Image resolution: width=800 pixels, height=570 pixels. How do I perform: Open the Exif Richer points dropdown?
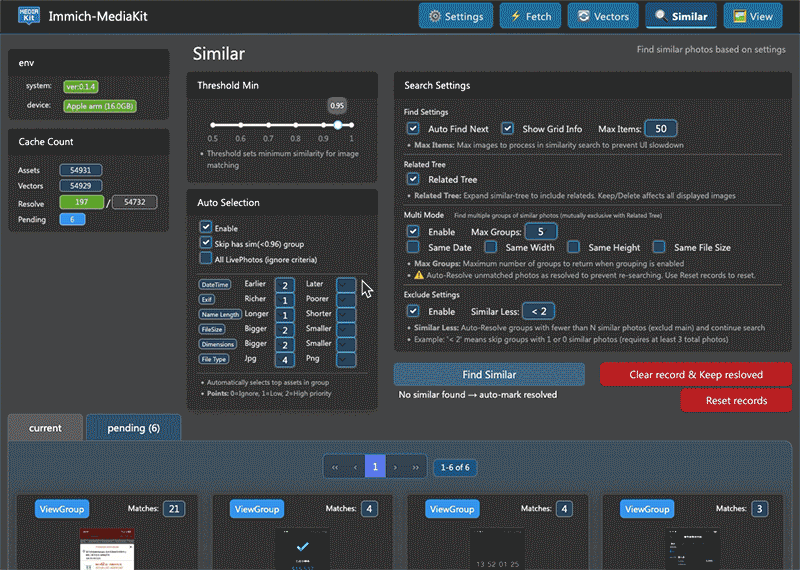285,300
